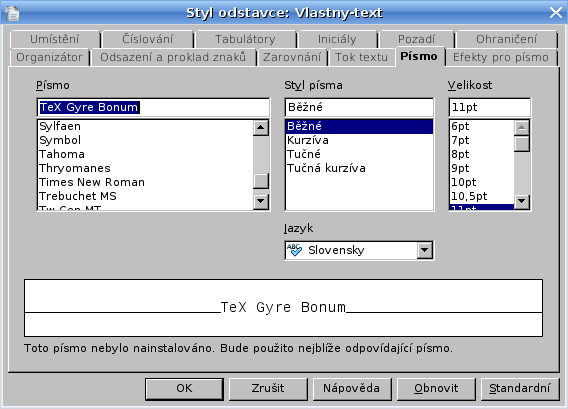Screen dimensions: 568x409
Task: Select Thryomanes font
Action: [x=146, y=168]
